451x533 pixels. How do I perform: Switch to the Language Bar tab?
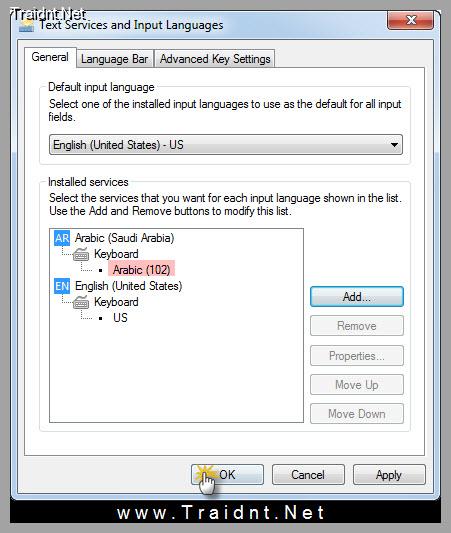[115, 59]
